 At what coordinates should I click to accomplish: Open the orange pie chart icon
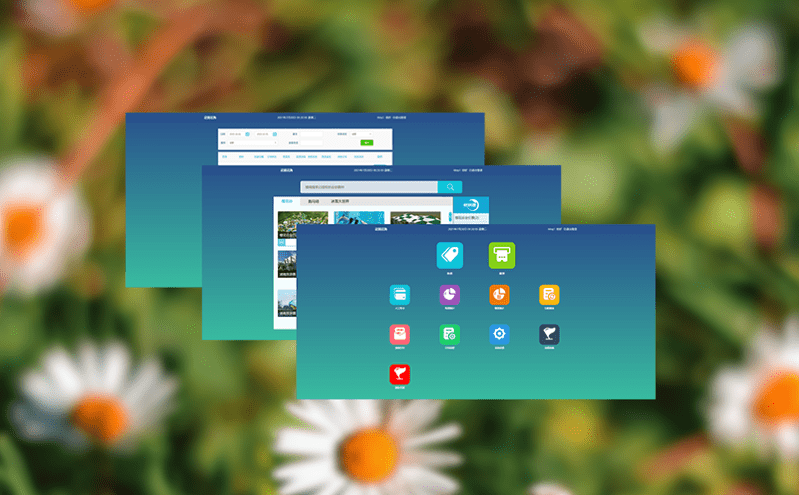tap(499, 294)
